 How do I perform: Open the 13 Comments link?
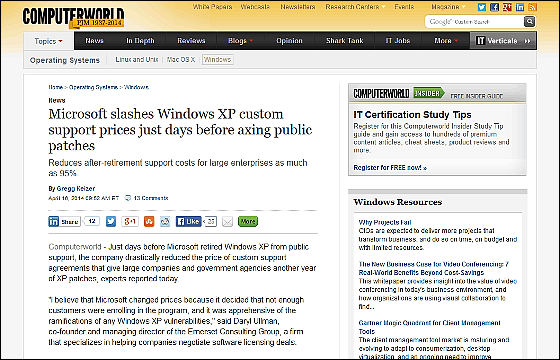151,198
